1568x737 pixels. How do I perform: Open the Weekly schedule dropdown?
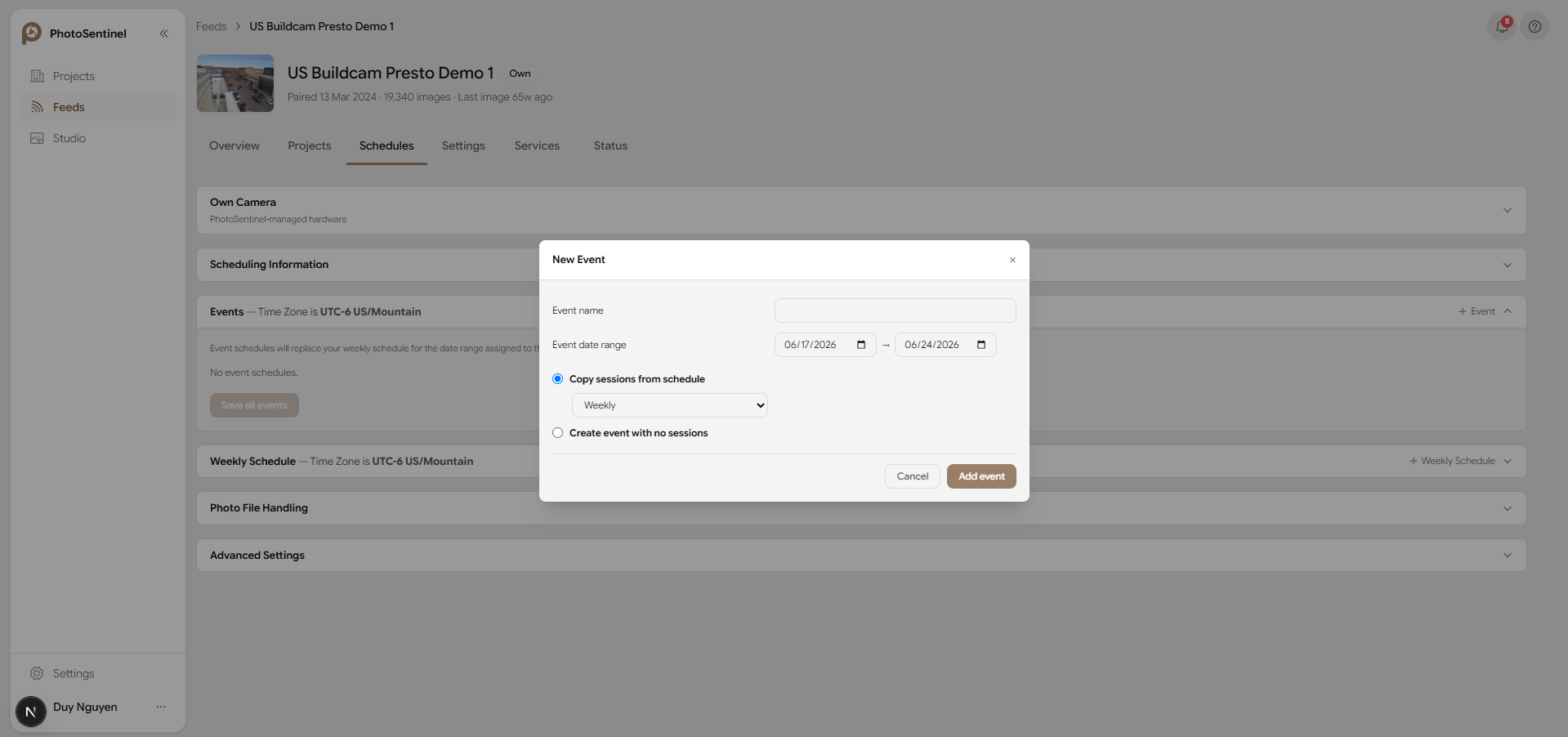[x=670, y=405]
